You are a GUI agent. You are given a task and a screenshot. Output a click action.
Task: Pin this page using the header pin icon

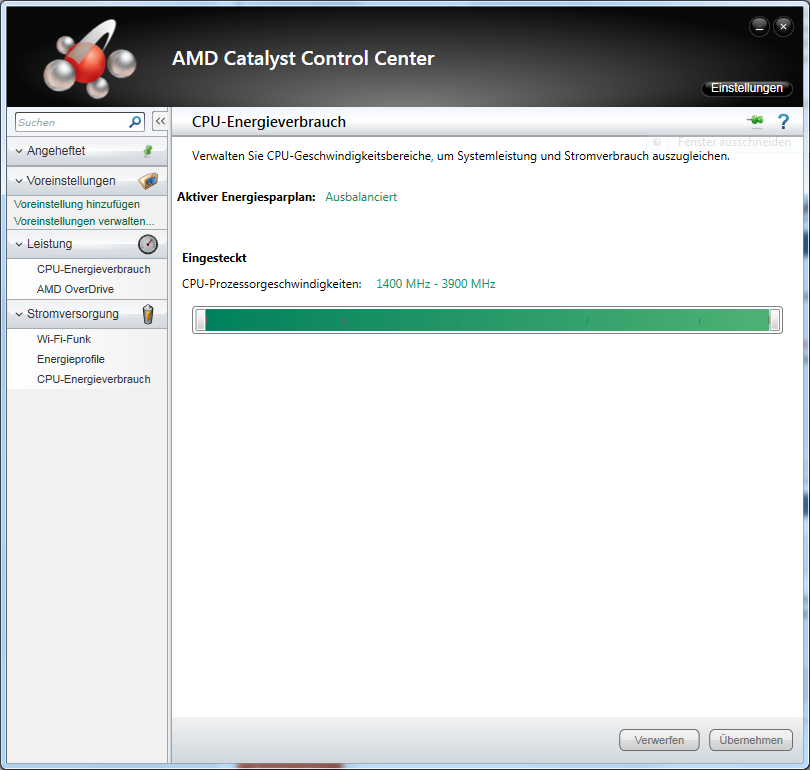click(755, 121)
